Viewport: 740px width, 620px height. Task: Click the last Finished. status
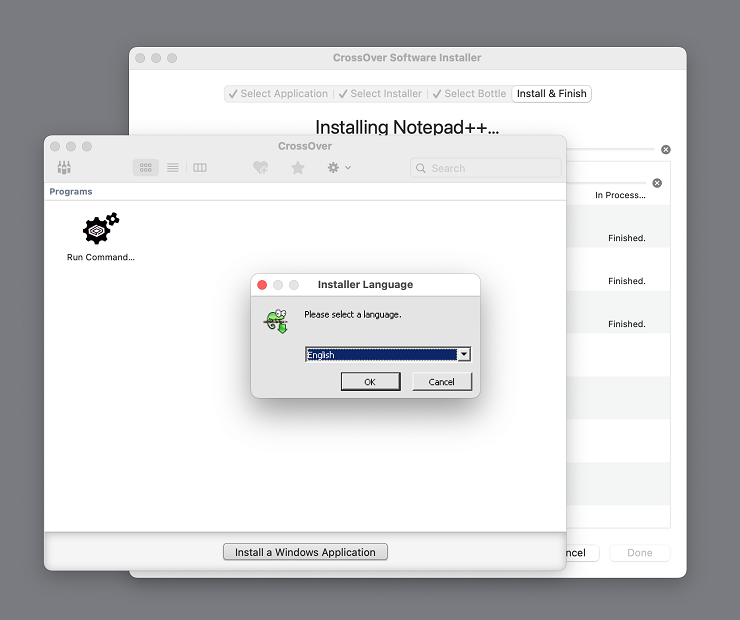(627, 324)
